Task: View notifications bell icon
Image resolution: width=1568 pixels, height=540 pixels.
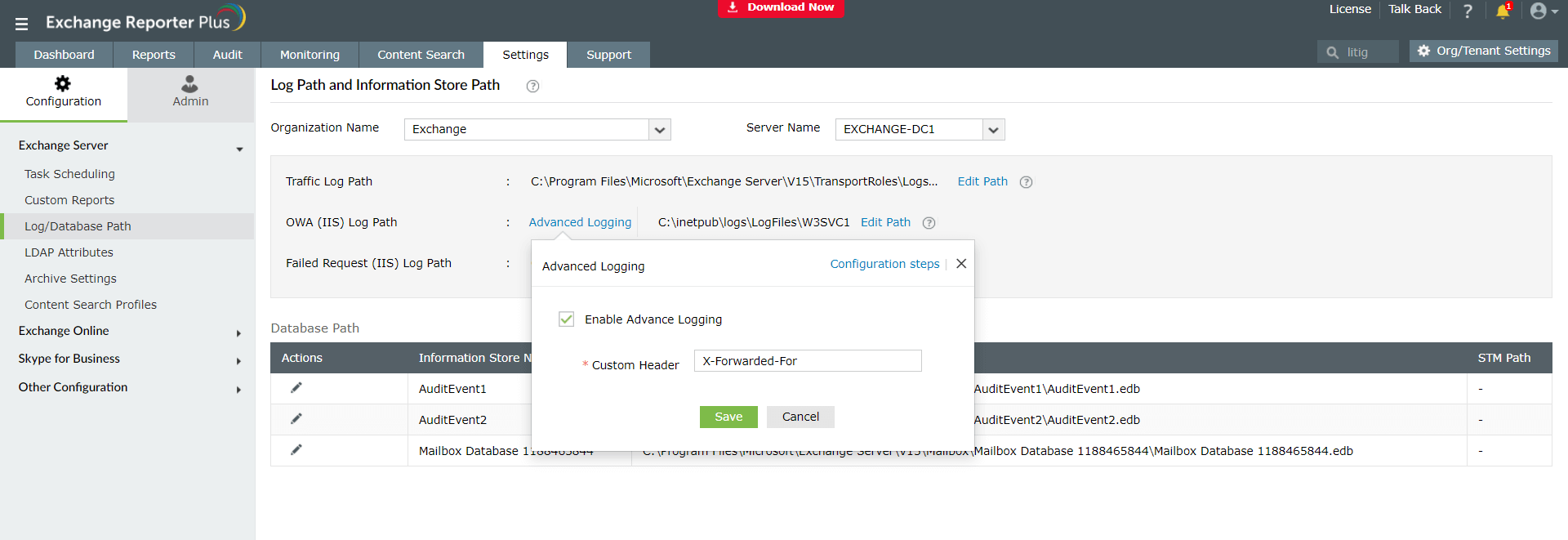Action: tap(1503, 11)
